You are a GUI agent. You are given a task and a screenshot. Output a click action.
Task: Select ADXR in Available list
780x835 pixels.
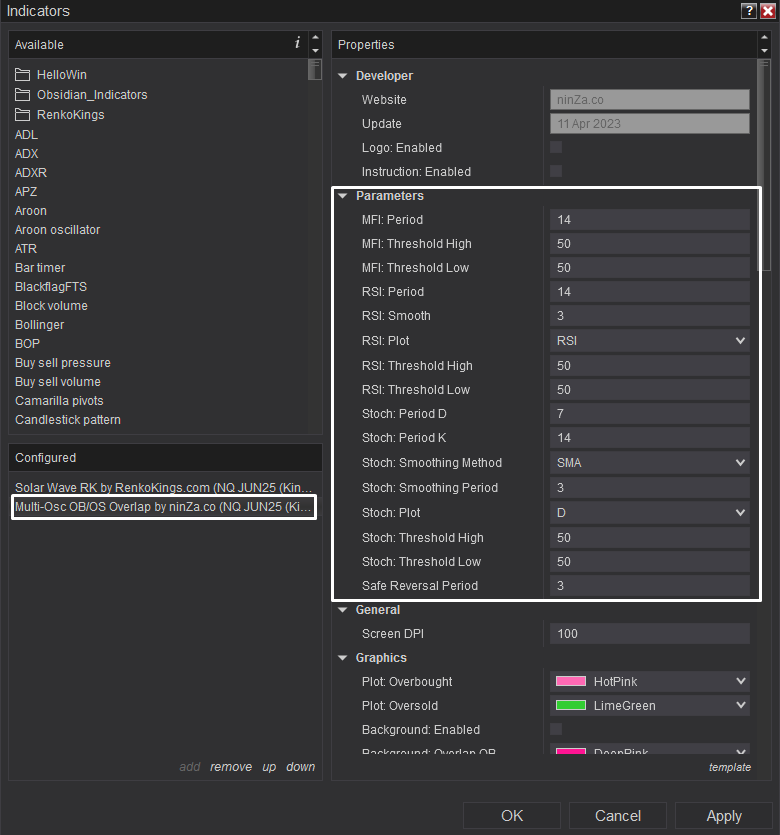pos(31,173)
